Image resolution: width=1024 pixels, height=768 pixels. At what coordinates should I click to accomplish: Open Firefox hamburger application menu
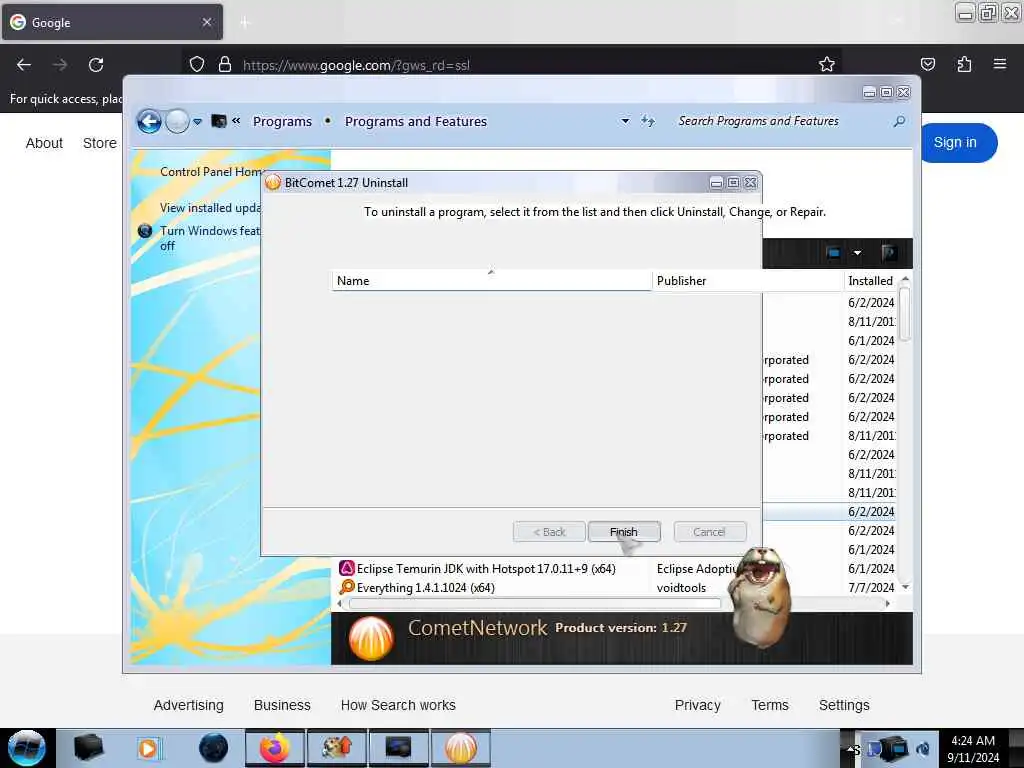click(x=1000, y=64)
